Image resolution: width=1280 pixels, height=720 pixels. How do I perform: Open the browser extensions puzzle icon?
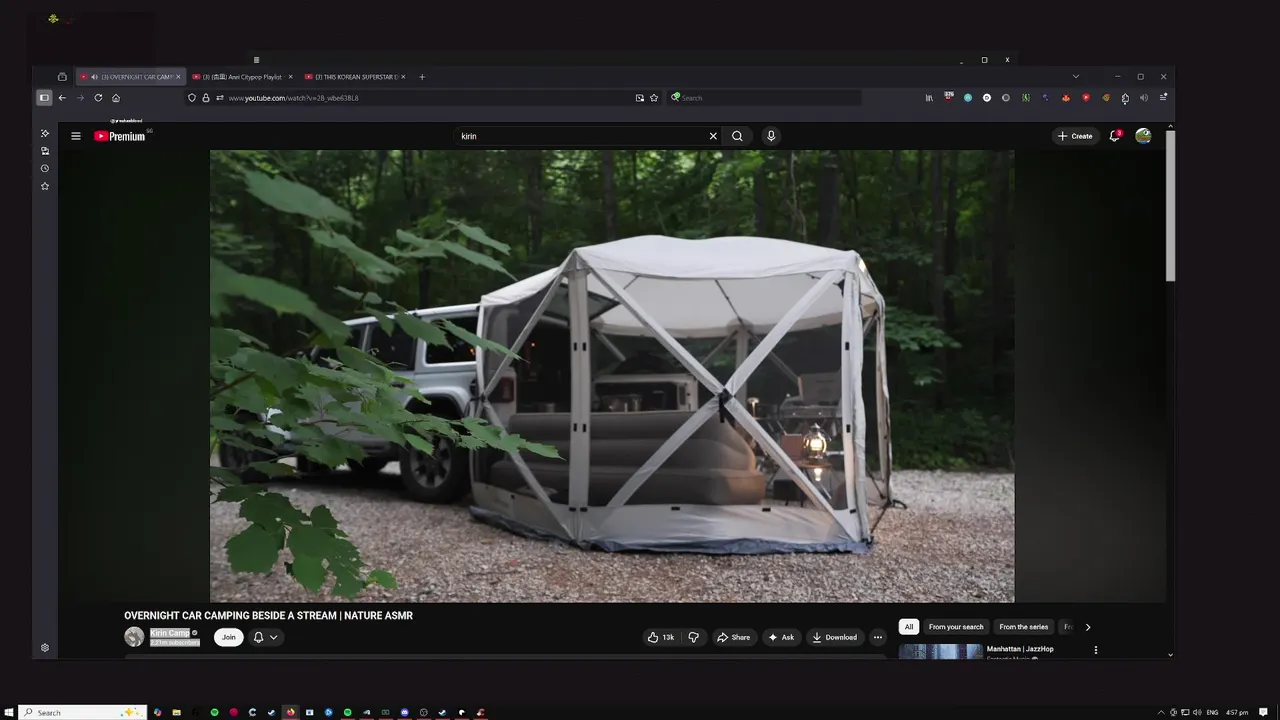click(1125, 98)
